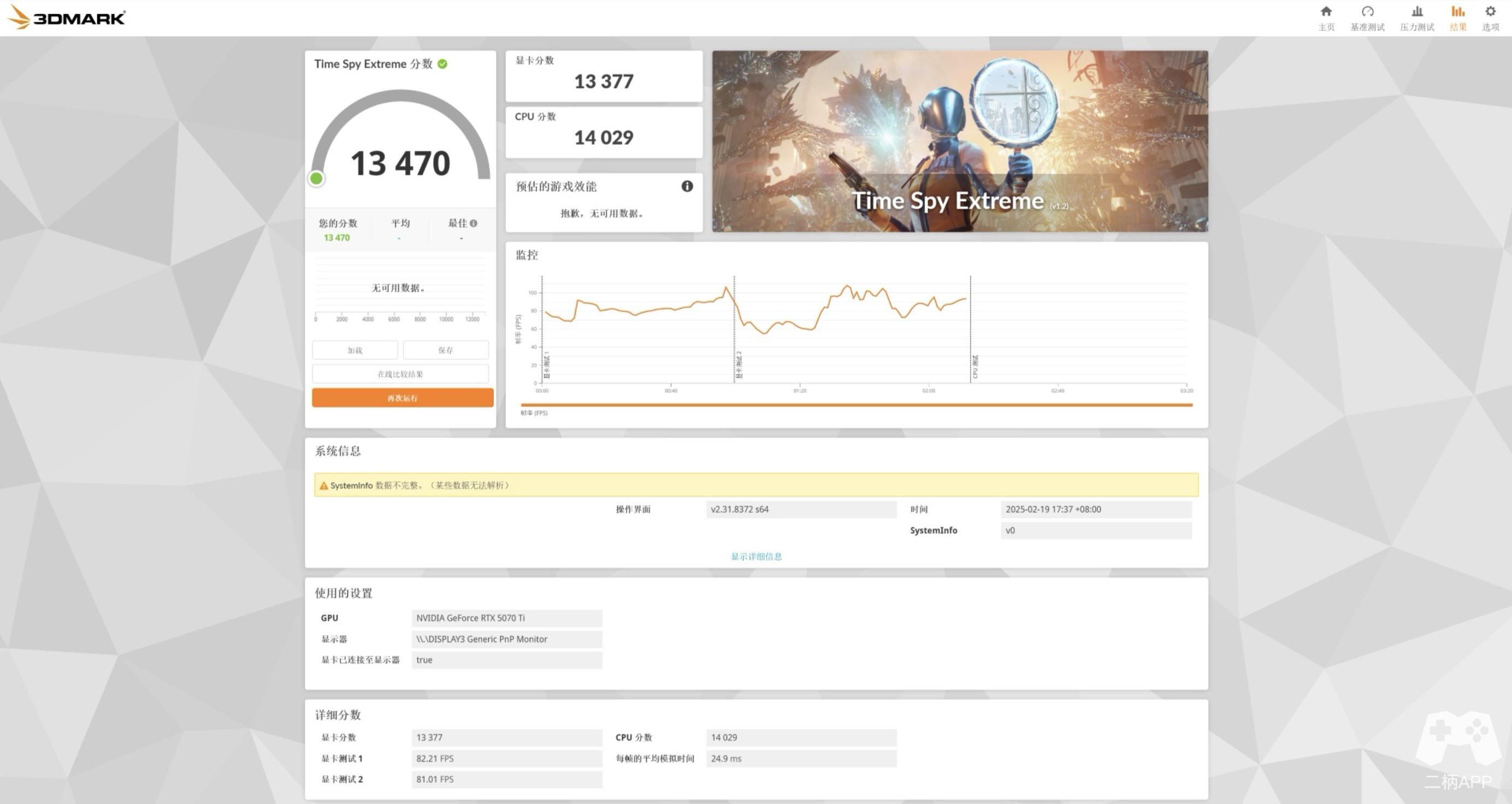Expand 显示详细信息 system details
Screen dimensions: 1512x804
pos(756,557)
